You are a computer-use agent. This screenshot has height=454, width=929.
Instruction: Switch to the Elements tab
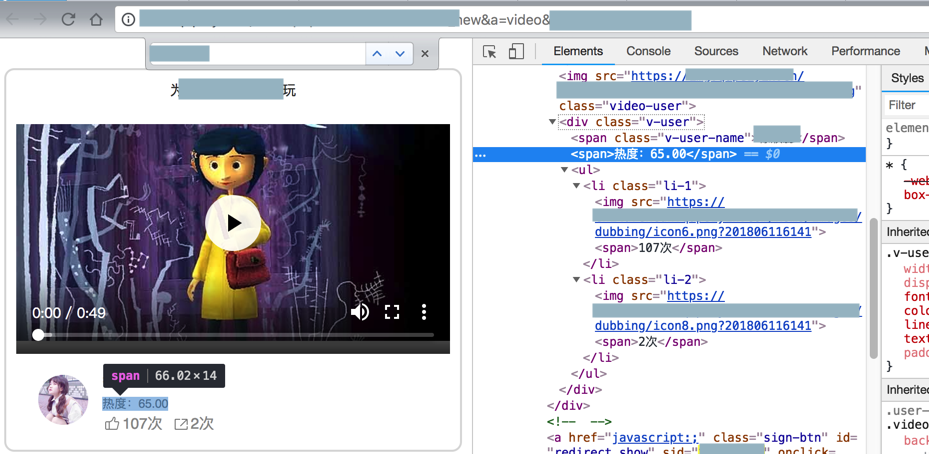tap(578, 52)
